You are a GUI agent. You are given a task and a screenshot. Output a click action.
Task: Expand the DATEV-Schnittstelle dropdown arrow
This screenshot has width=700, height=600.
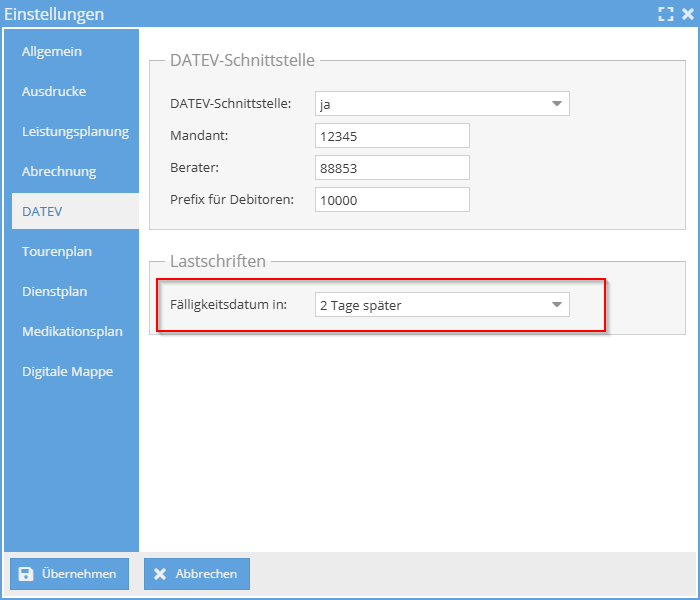(556, 104)
